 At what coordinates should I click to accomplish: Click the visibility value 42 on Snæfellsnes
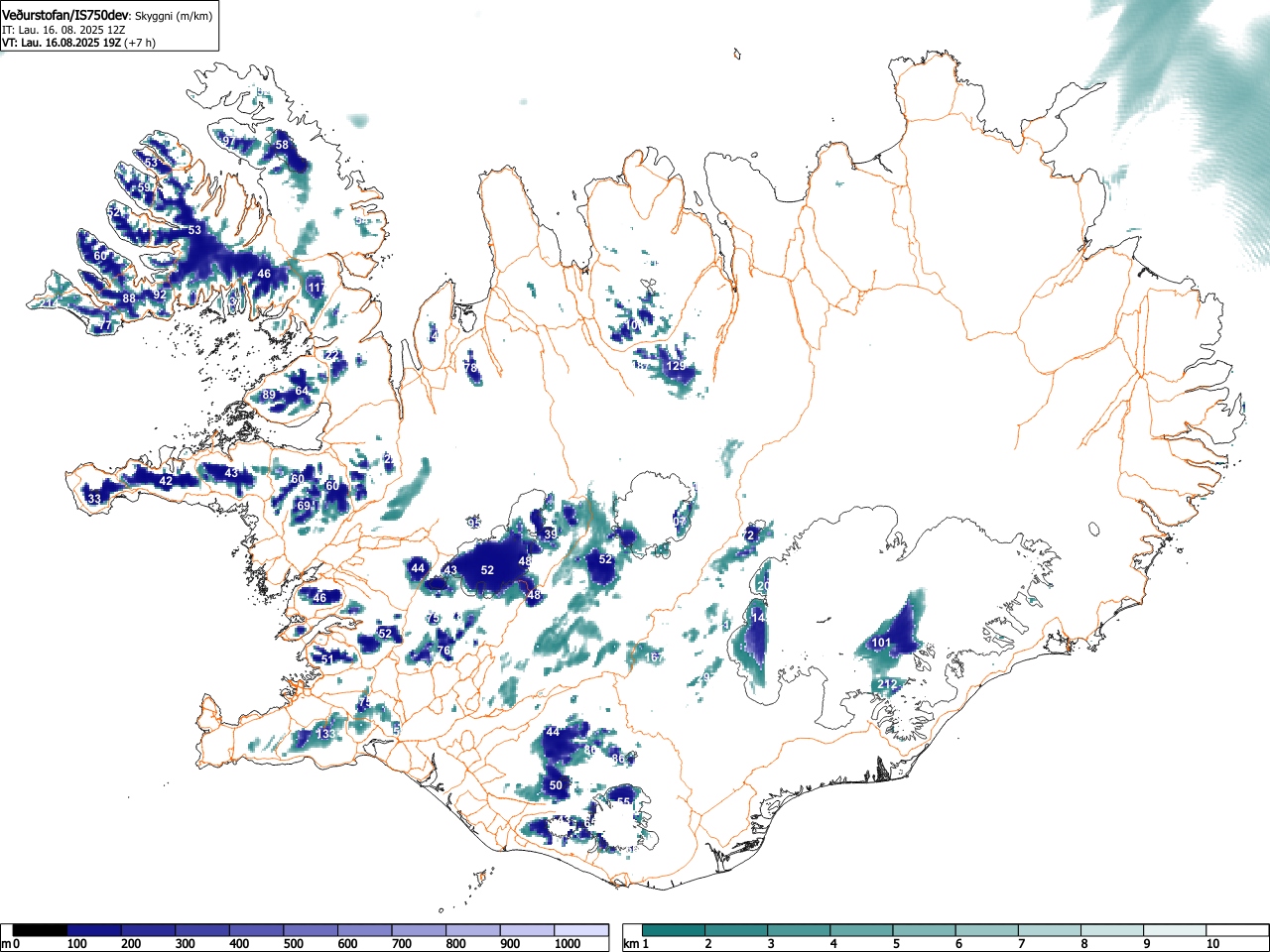point(167,481)
